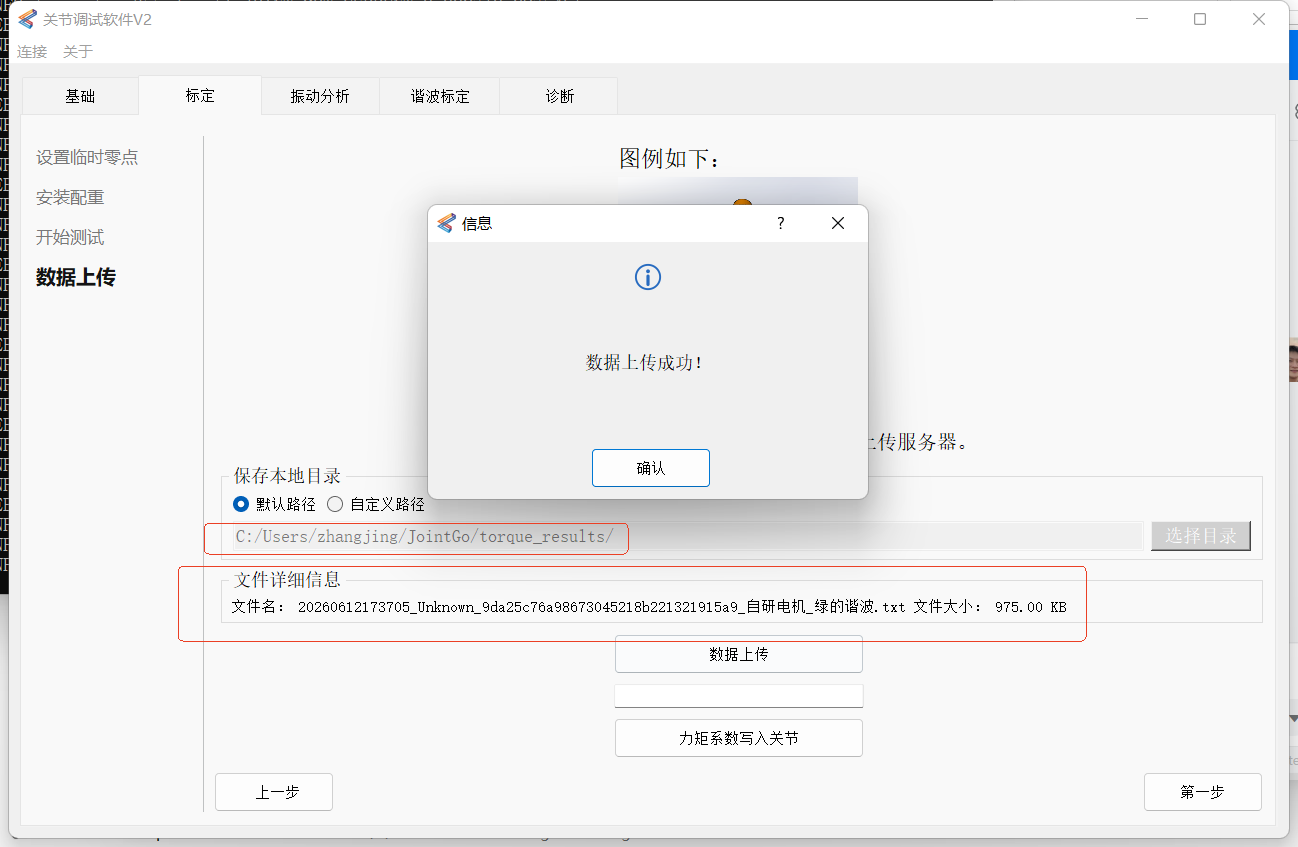Viewport: 1298px width, 847px height.
Task: Click the upload progress bar
Action: coord(739,696)
